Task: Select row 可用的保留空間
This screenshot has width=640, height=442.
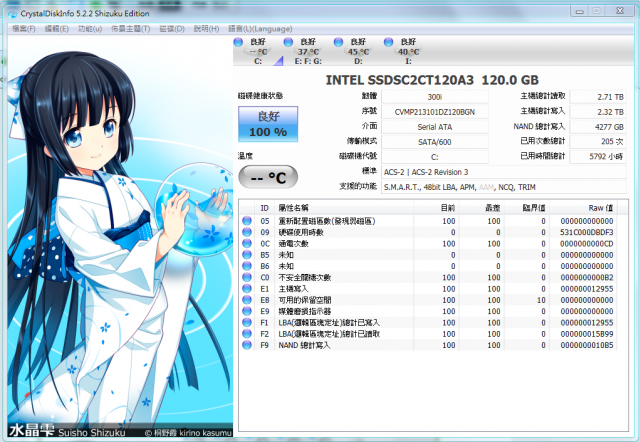Action: coord(429,300)
